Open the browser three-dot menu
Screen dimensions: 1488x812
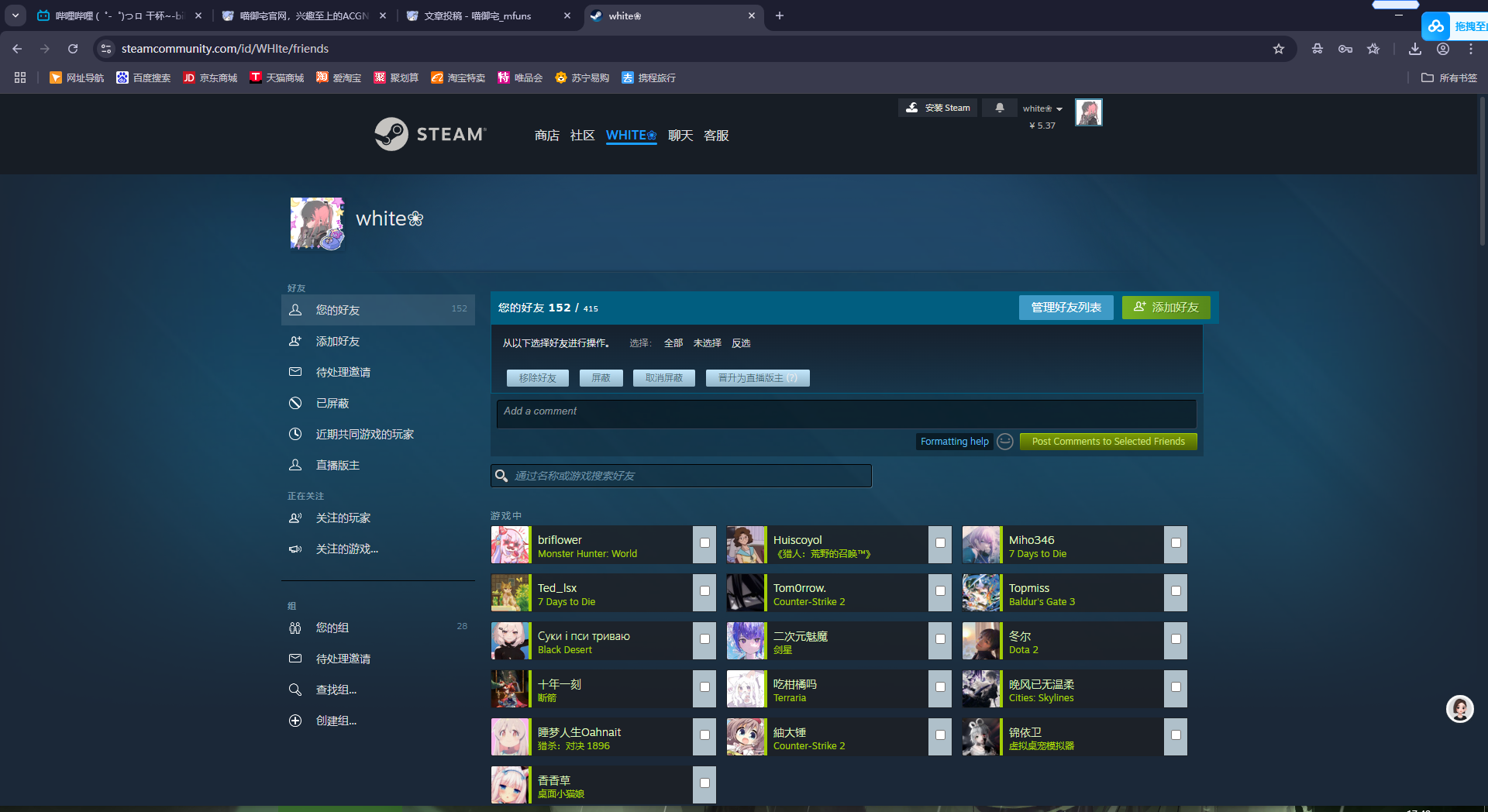coord(1471,49)
